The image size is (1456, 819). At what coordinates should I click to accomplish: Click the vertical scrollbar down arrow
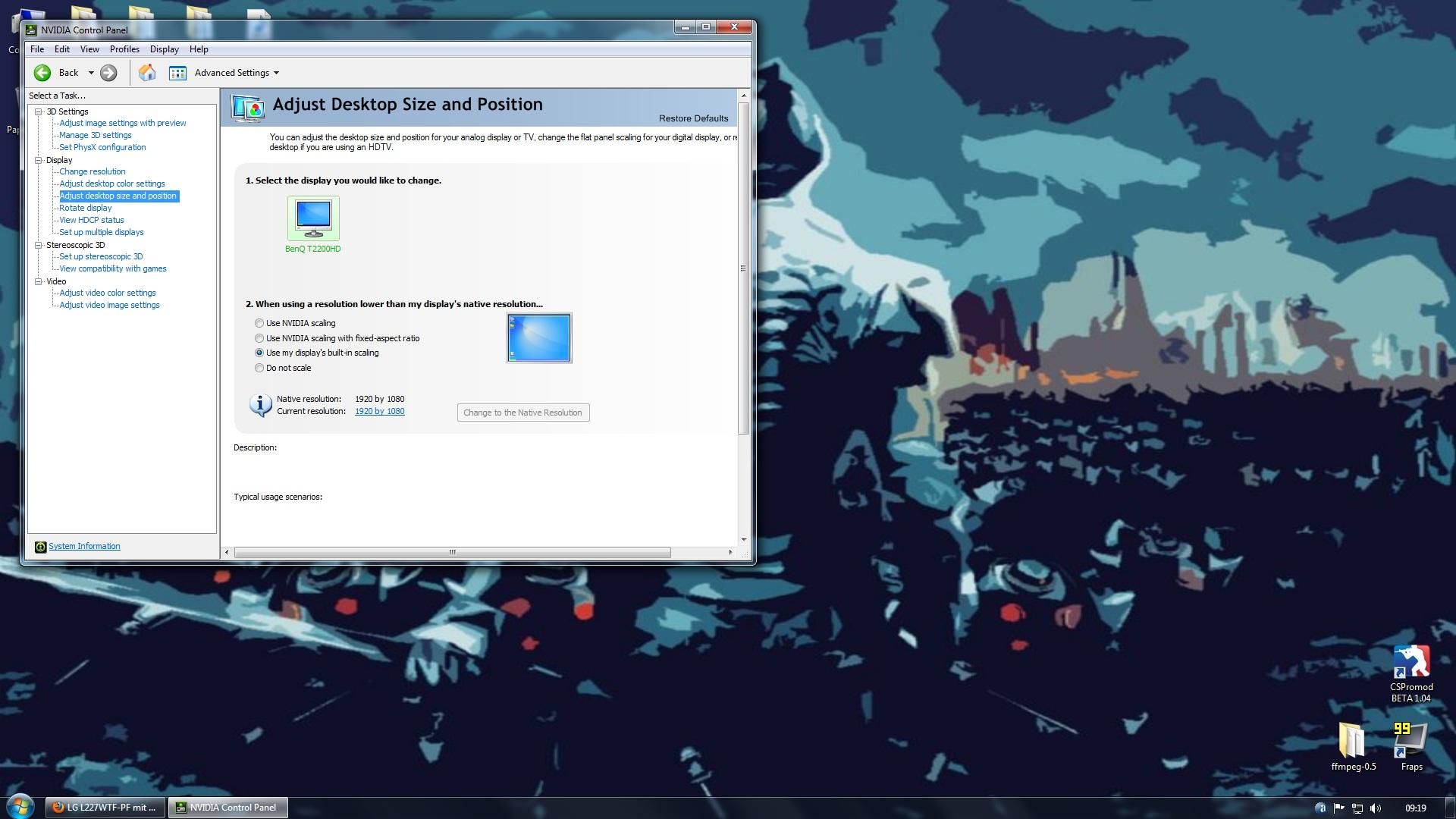tap(744, 540)
